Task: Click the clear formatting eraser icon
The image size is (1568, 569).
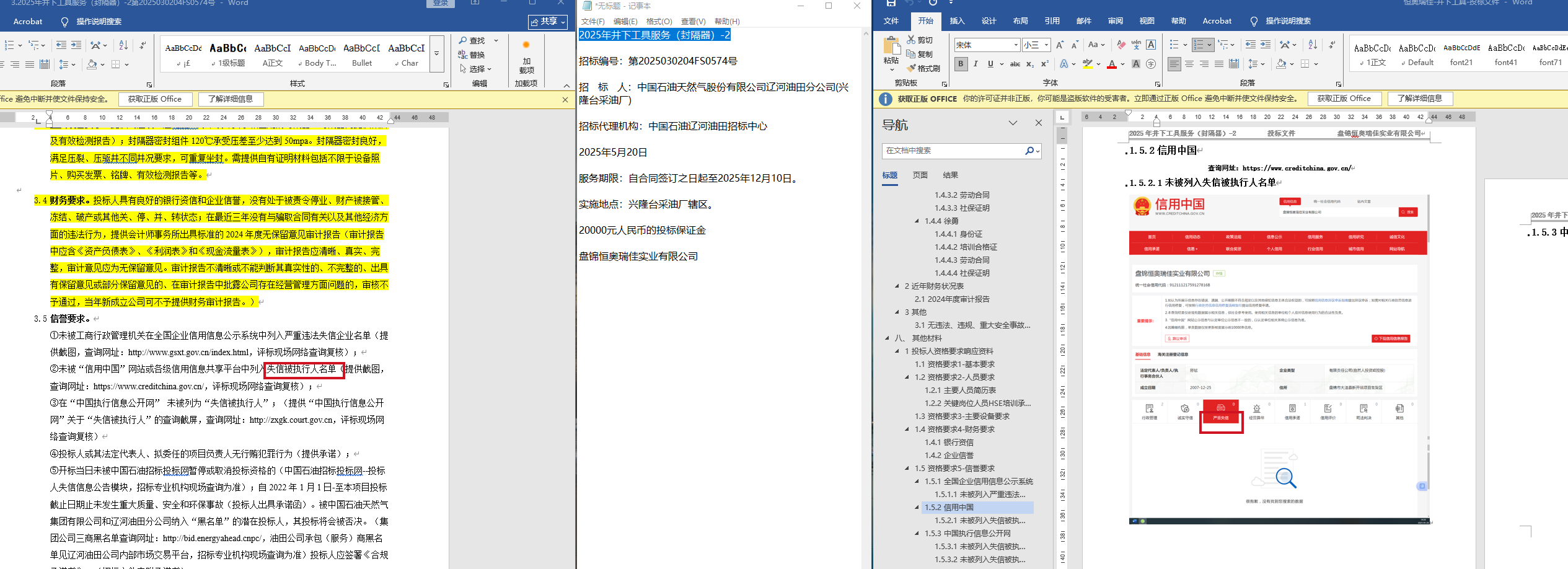Action: click(x=1121, y=45)
